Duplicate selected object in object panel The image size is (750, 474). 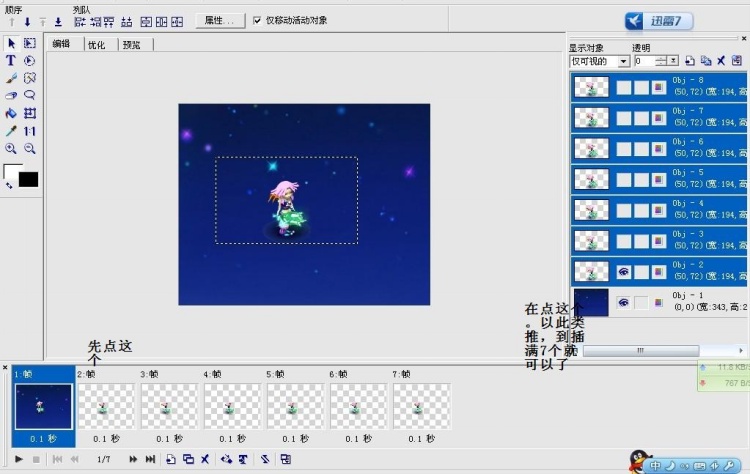click(706, 61)
